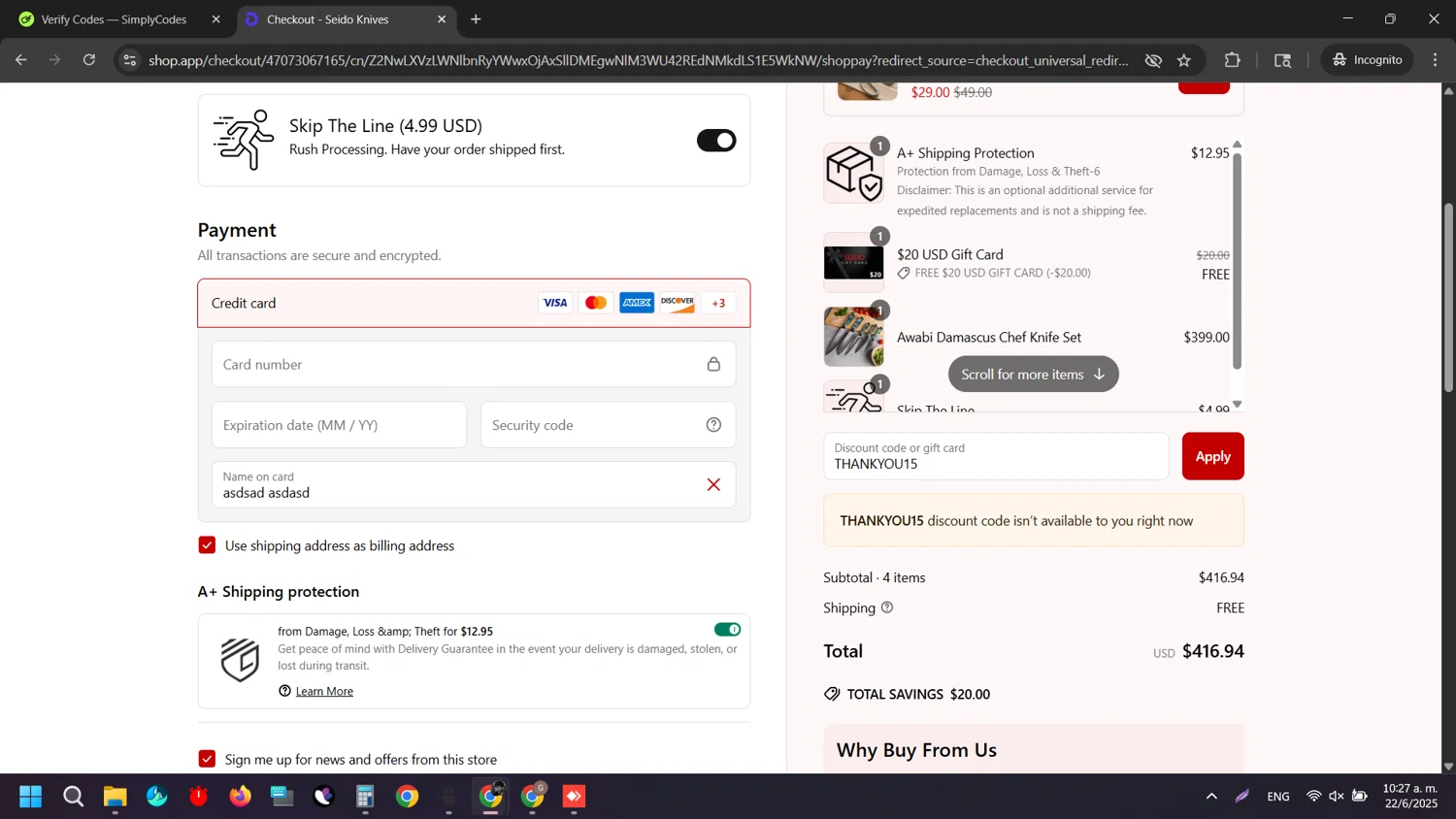Open the Chrome three-dot menu

[1436, 60]
